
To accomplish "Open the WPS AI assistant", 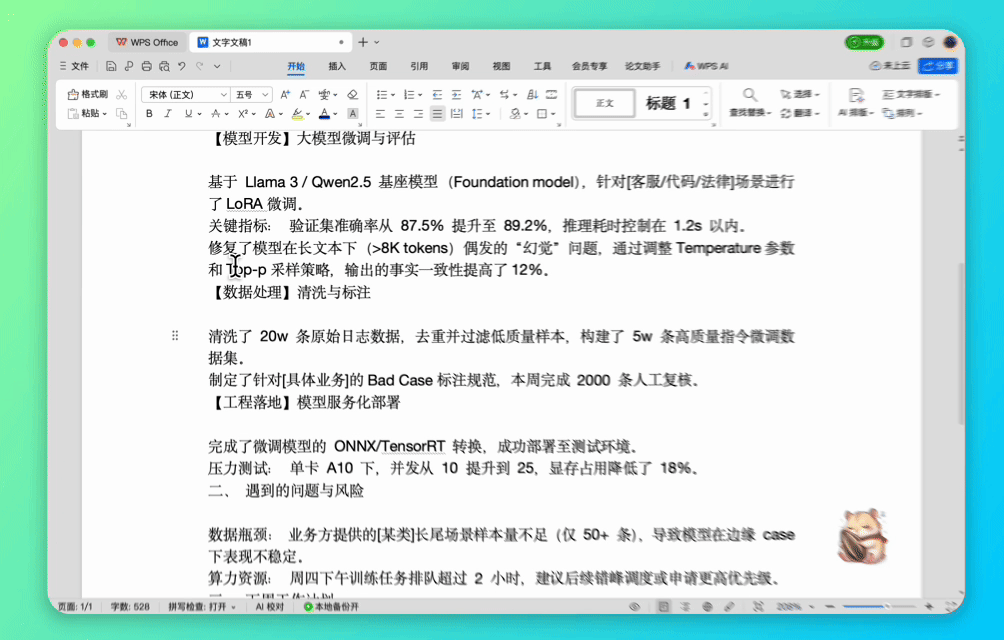I will pos(706,66).
